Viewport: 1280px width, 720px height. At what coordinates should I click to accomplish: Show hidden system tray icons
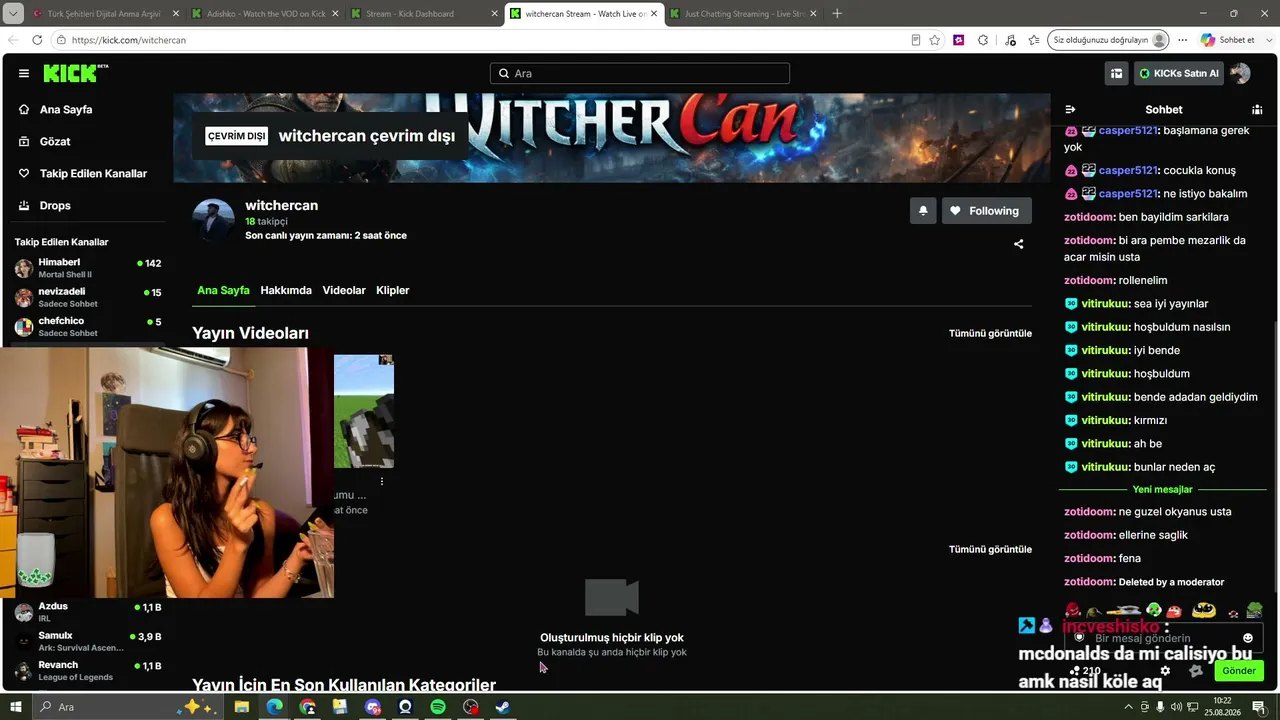click(1129, 707)
